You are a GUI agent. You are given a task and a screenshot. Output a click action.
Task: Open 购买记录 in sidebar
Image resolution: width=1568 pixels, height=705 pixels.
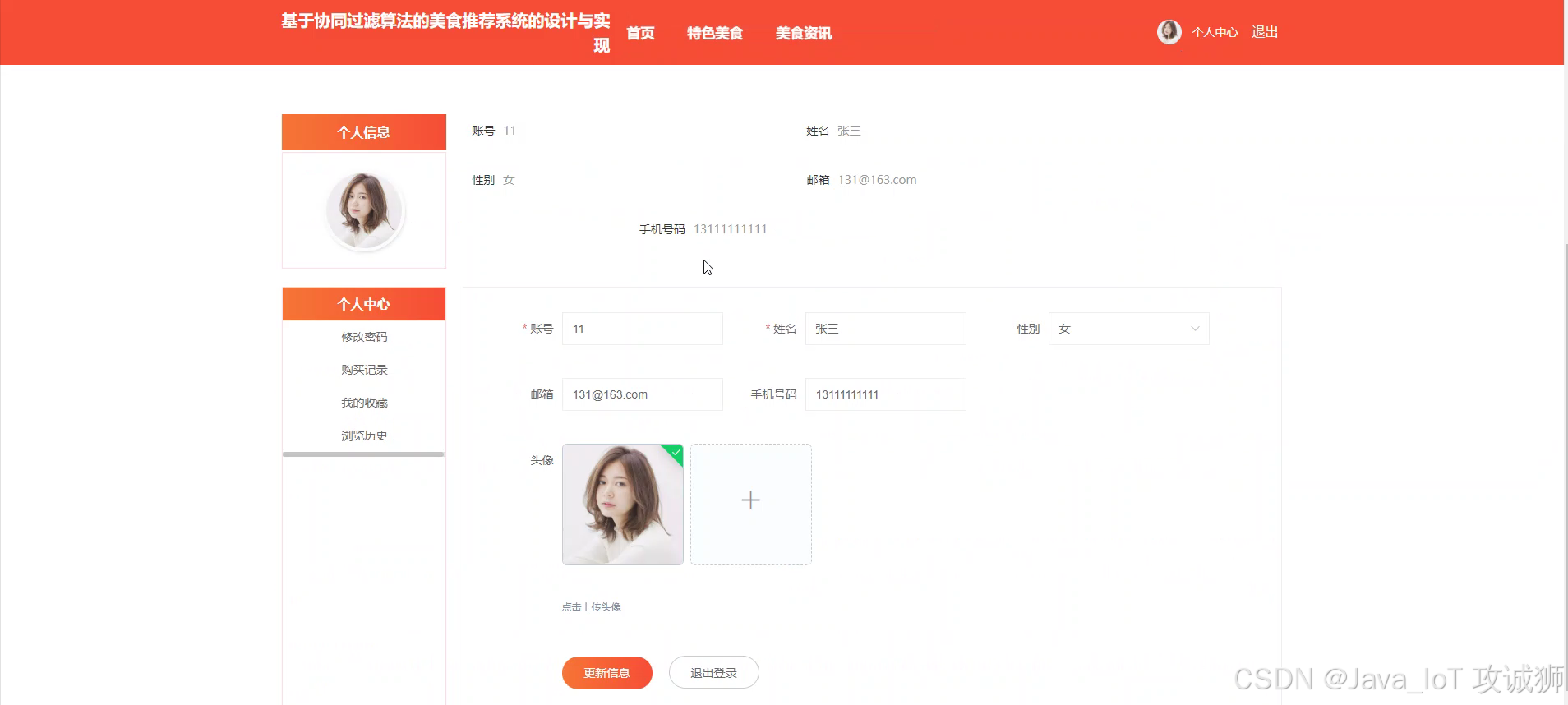(364, 370)
